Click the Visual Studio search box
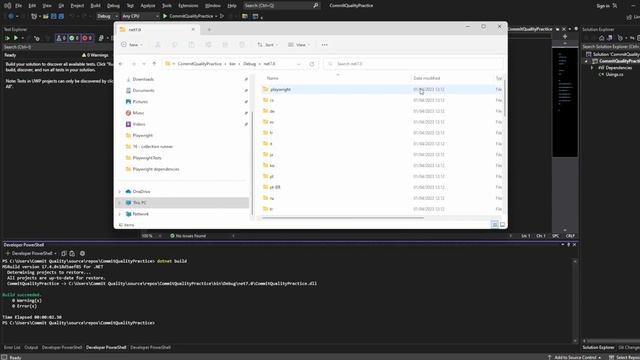This screenshot has width=640, height=360. click(281, 6)
